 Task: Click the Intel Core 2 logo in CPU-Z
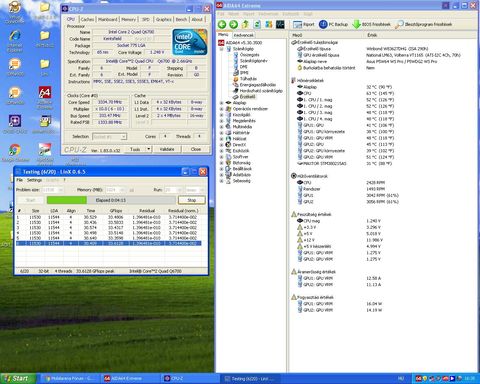click(190, 42)
